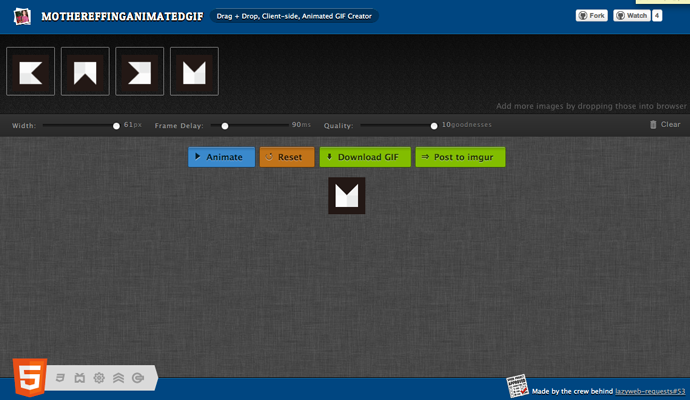Select the first left-pointing frame thumbnail
690x400 pixels.
tap(30, 71)
